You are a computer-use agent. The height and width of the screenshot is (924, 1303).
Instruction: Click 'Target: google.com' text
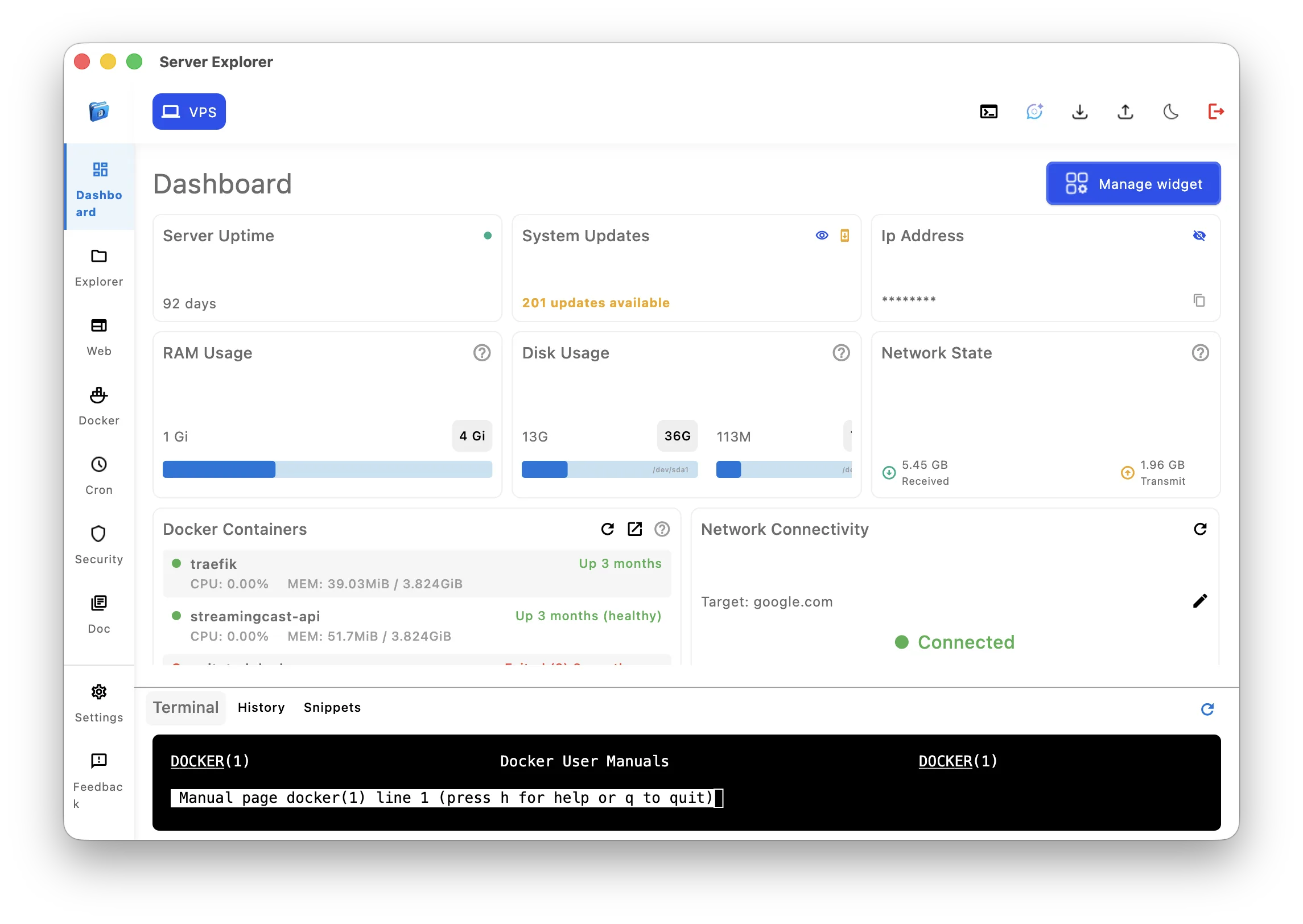coord(766,602)
